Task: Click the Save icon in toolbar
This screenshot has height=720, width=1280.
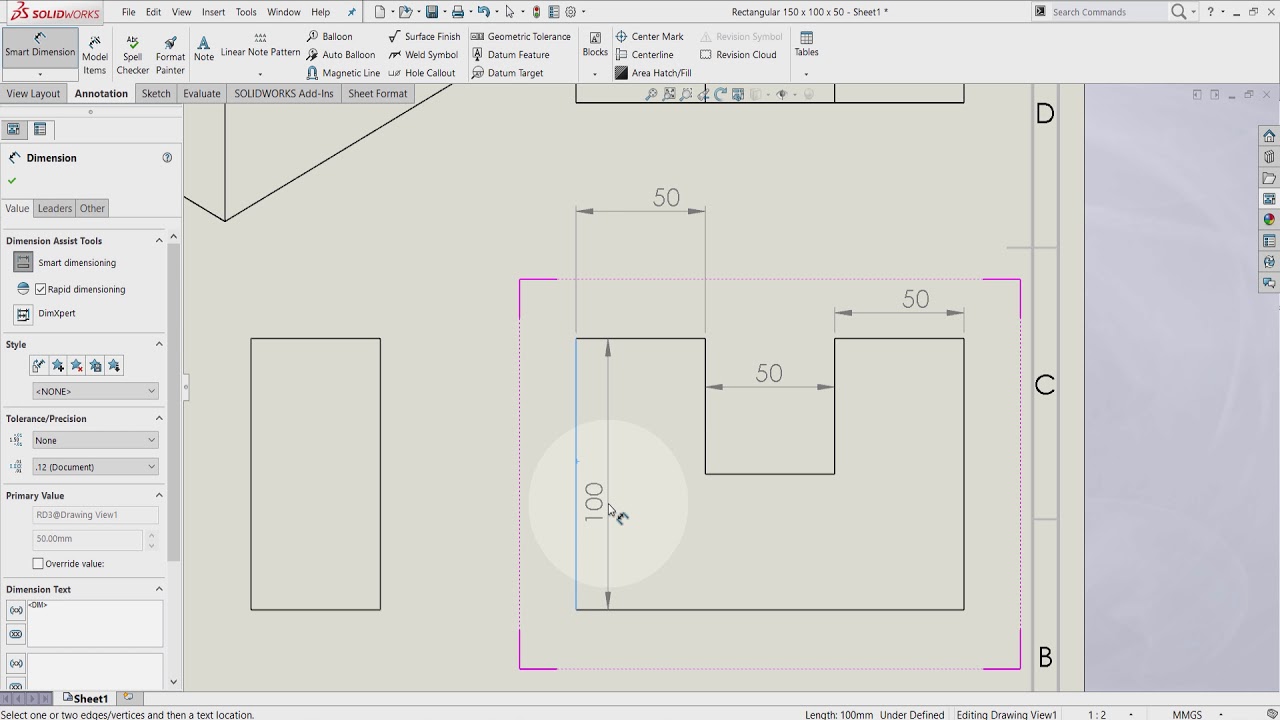Action: pos(431,12)
